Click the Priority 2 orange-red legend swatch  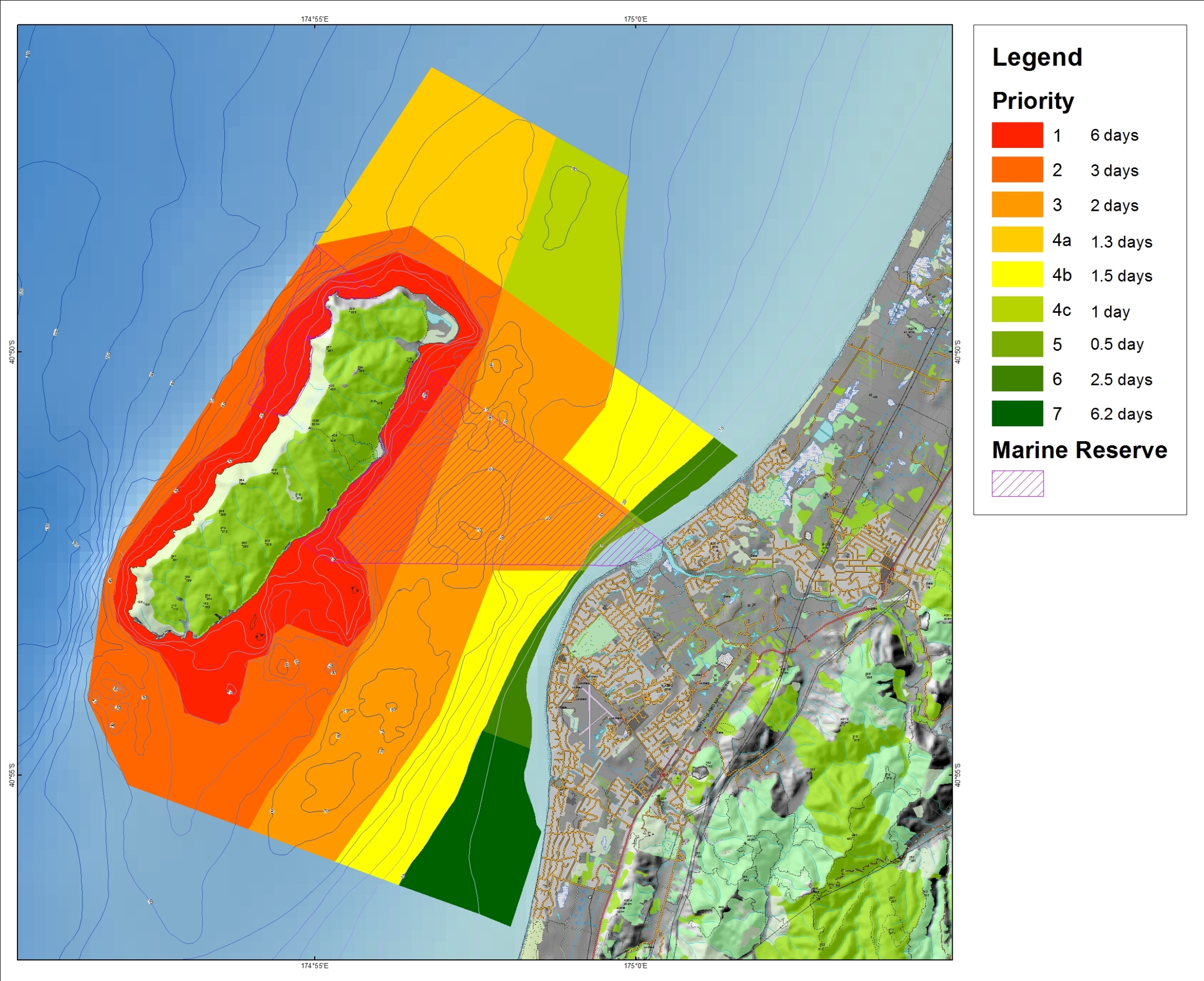point(1017,170)
